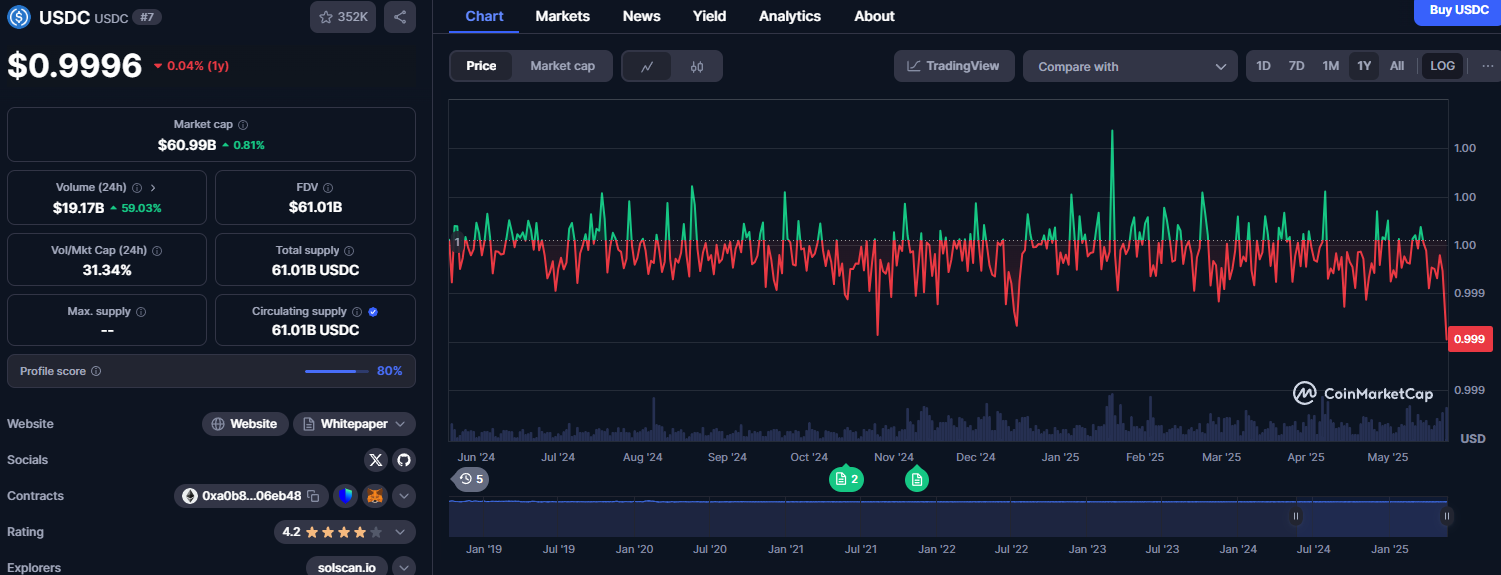Expand Volume (24h) arrow
Screen dimensions: 1501x575
153,188
